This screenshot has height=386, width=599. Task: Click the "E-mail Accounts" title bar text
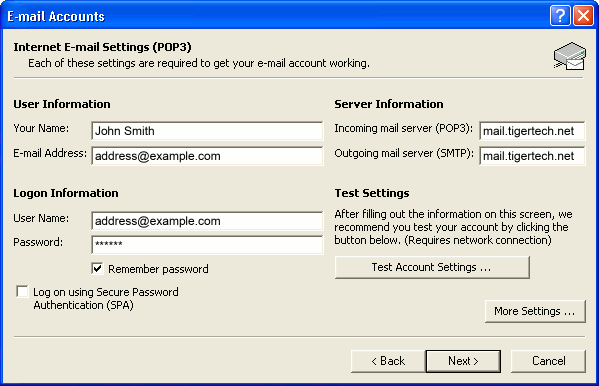tap(56, 16)
